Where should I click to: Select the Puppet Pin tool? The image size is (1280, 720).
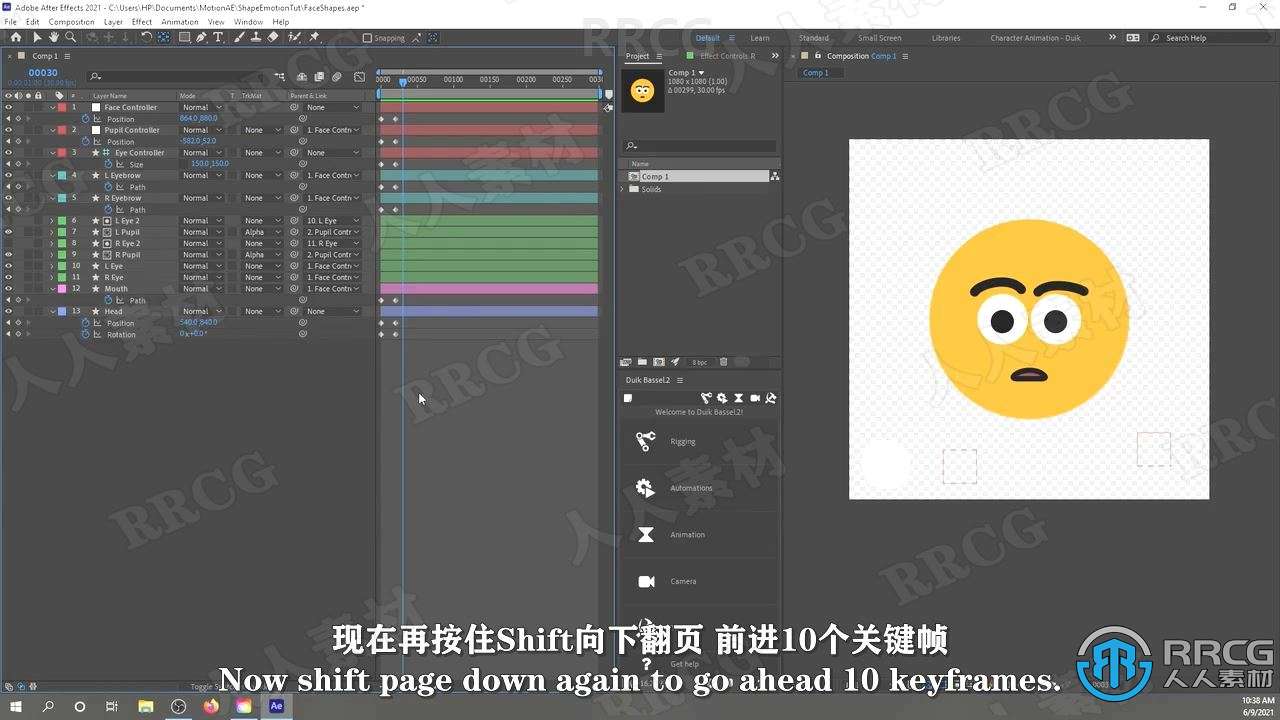314,37
